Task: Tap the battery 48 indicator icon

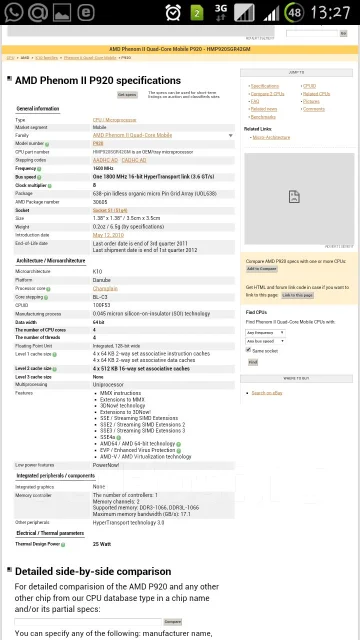Action: (294, 13)
